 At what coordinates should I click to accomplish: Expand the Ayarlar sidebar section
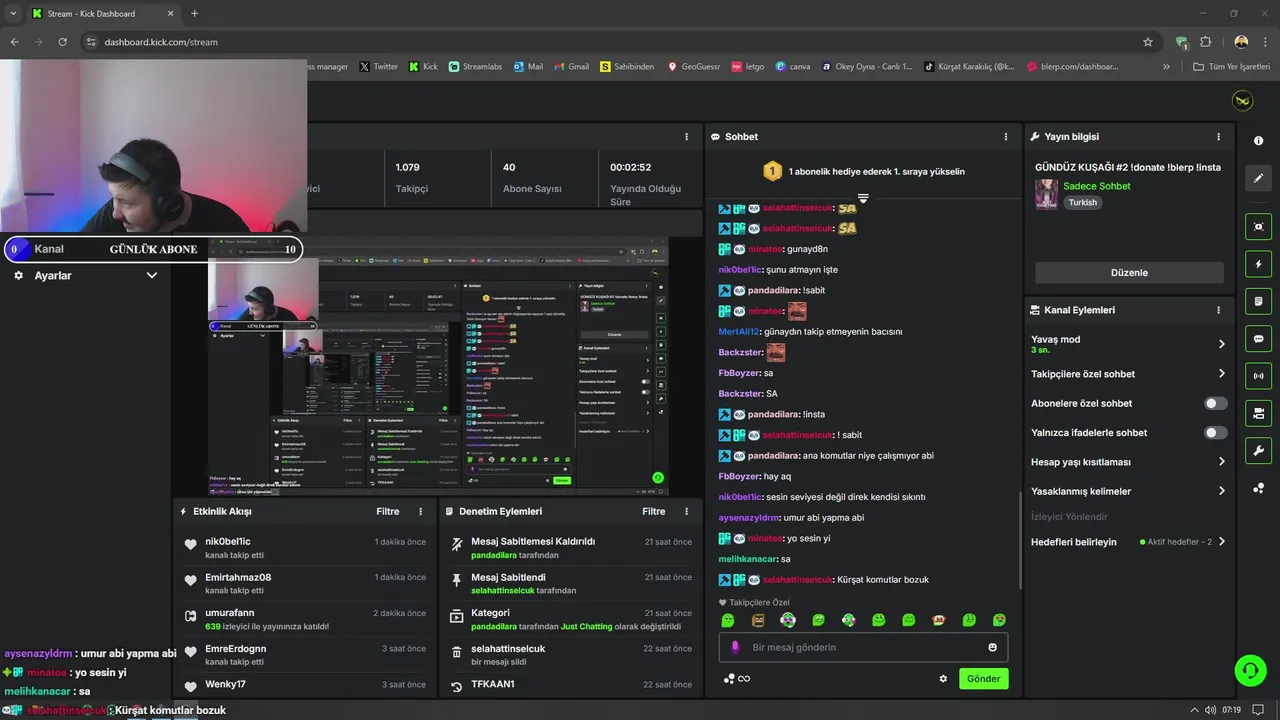pyautogui.click(x=152, y=275)
